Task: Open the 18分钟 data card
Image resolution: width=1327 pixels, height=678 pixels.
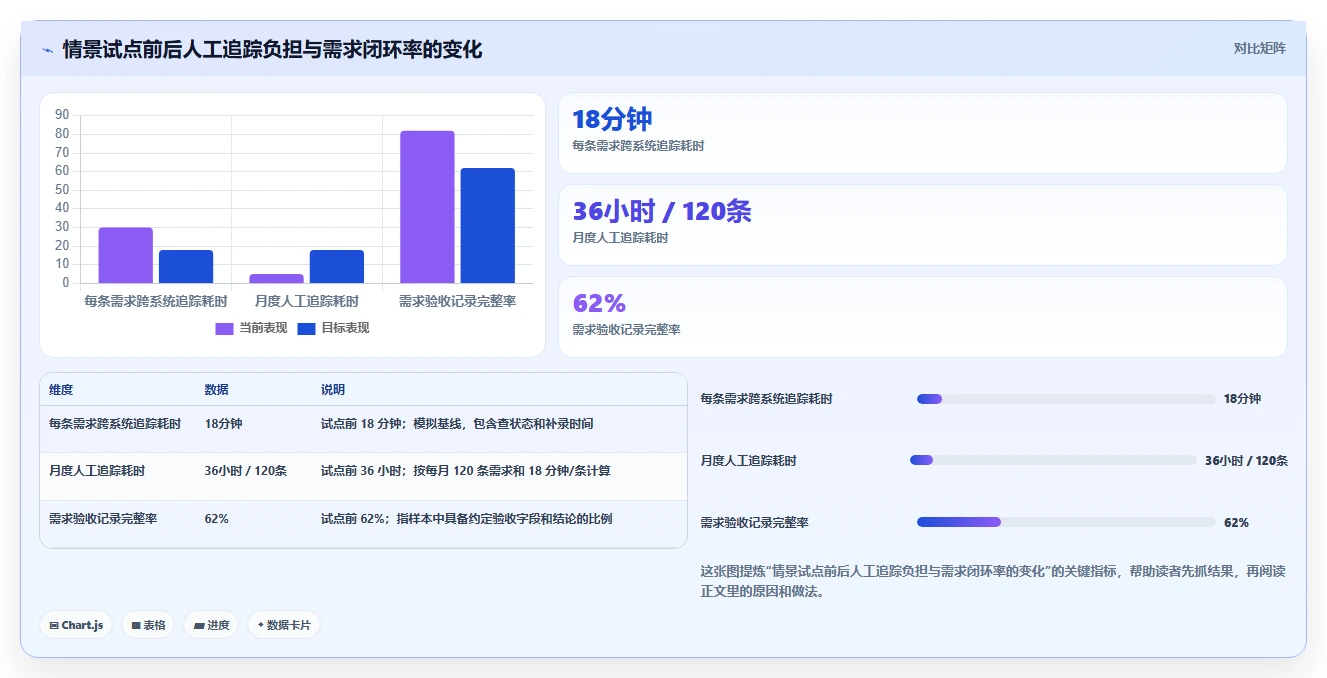Action: click(x=922, y=133)
